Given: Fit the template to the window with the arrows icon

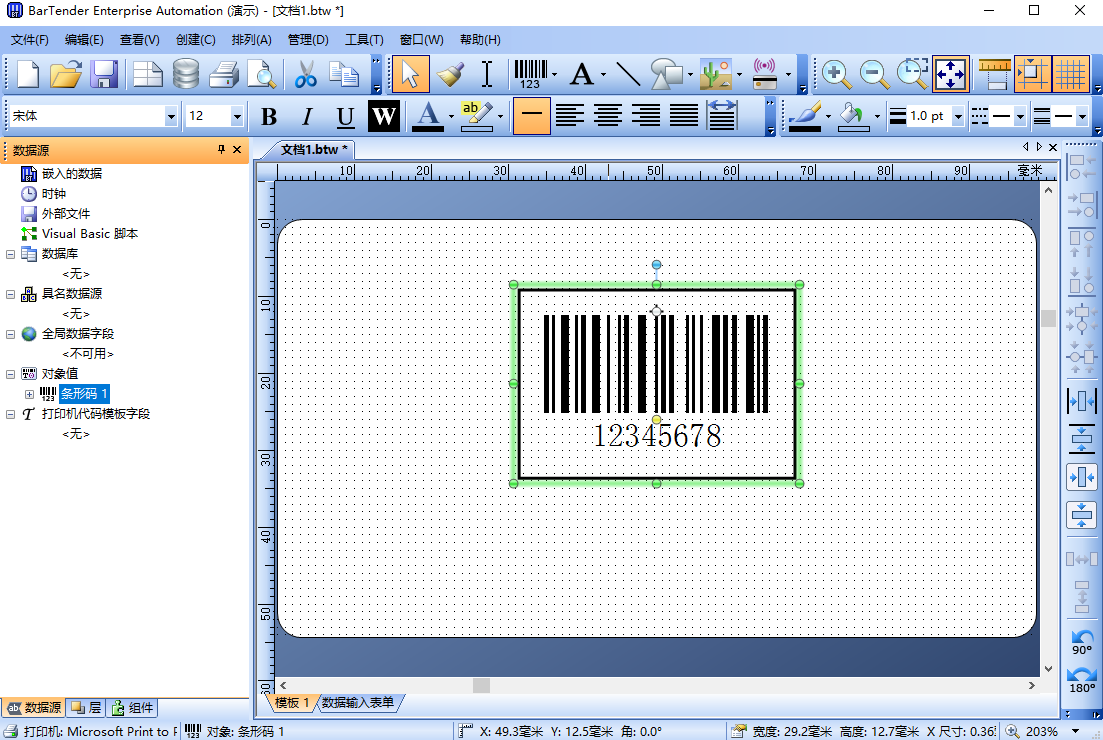Looking at the screenshot, I should pyautogui.click(x=951, y=74).
